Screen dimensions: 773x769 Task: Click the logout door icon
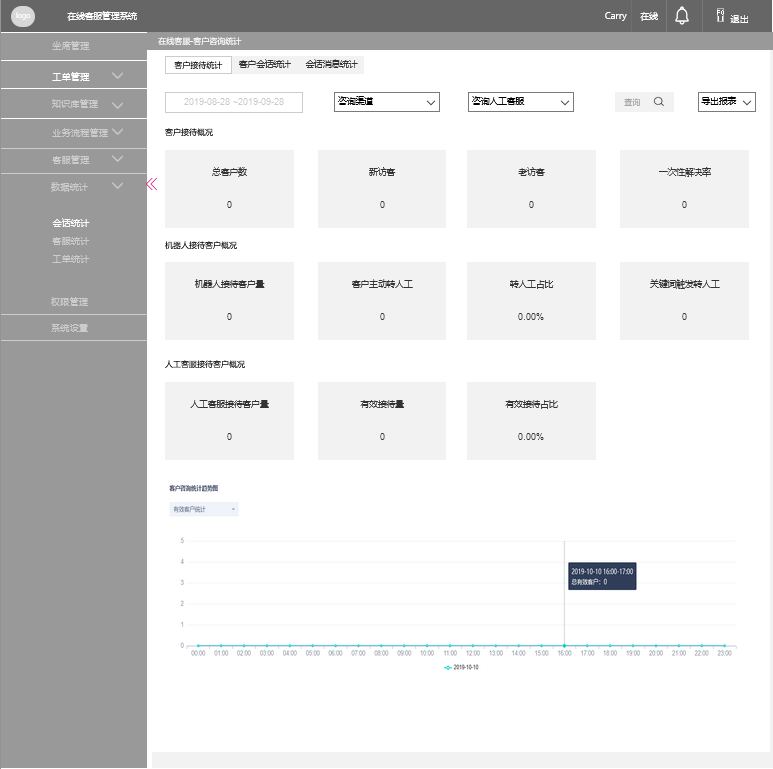720,15
